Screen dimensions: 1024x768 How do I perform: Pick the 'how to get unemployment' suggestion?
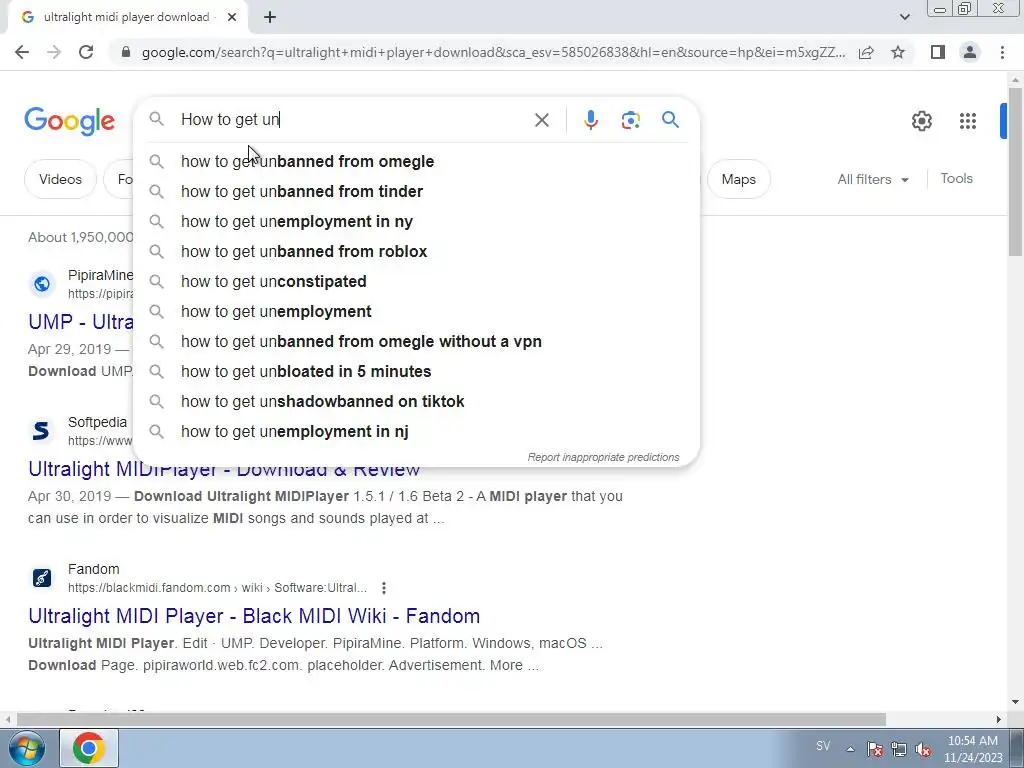point(416,312)
